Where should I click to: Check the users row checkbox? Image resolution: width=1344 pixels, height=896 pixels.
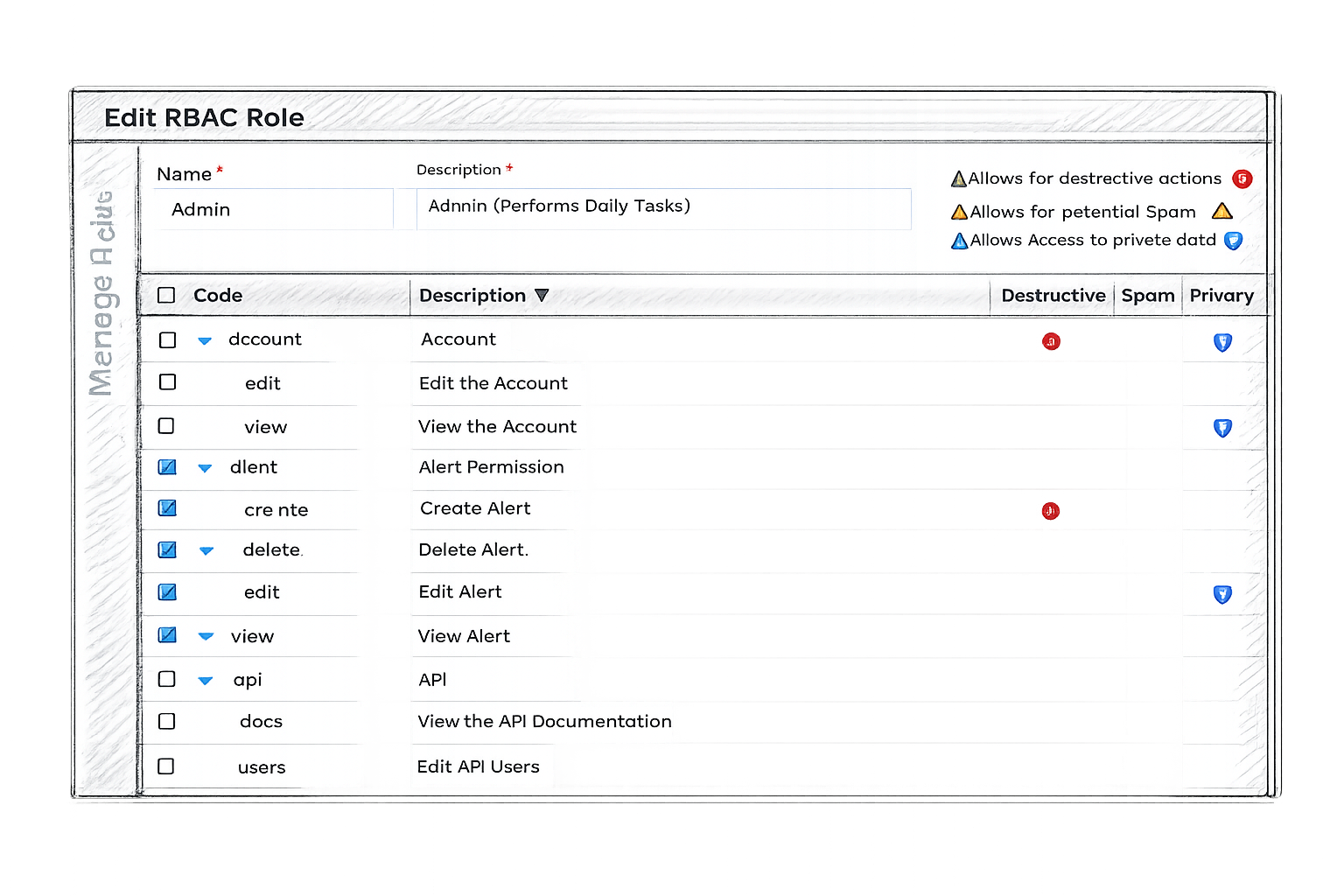coord(165,766)
